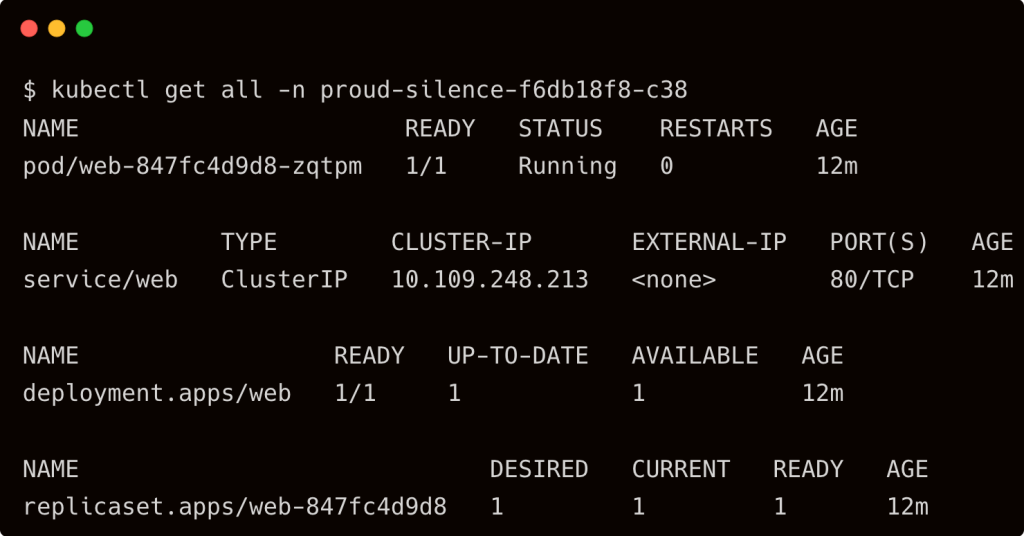Click the DESIRED column header
Viewport: 1024px width, 536px height.
click(539, 469)
